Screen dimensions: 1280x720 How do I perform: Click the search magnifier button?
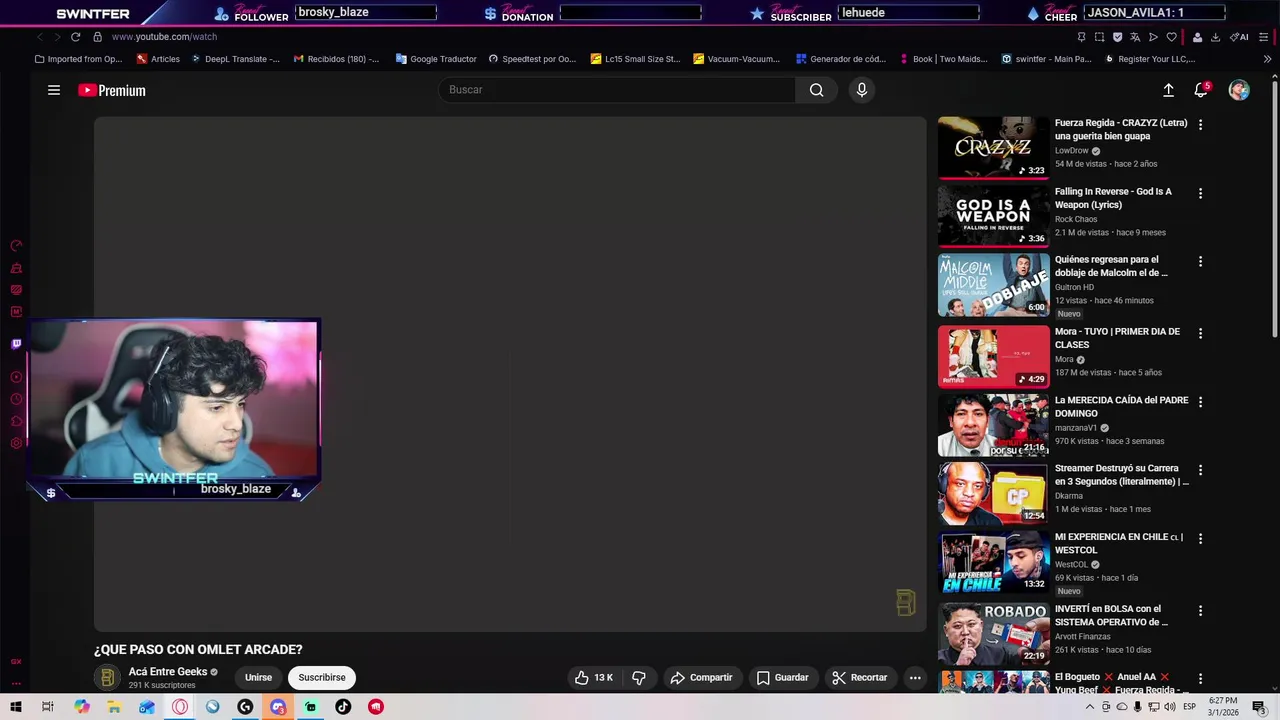816,90
